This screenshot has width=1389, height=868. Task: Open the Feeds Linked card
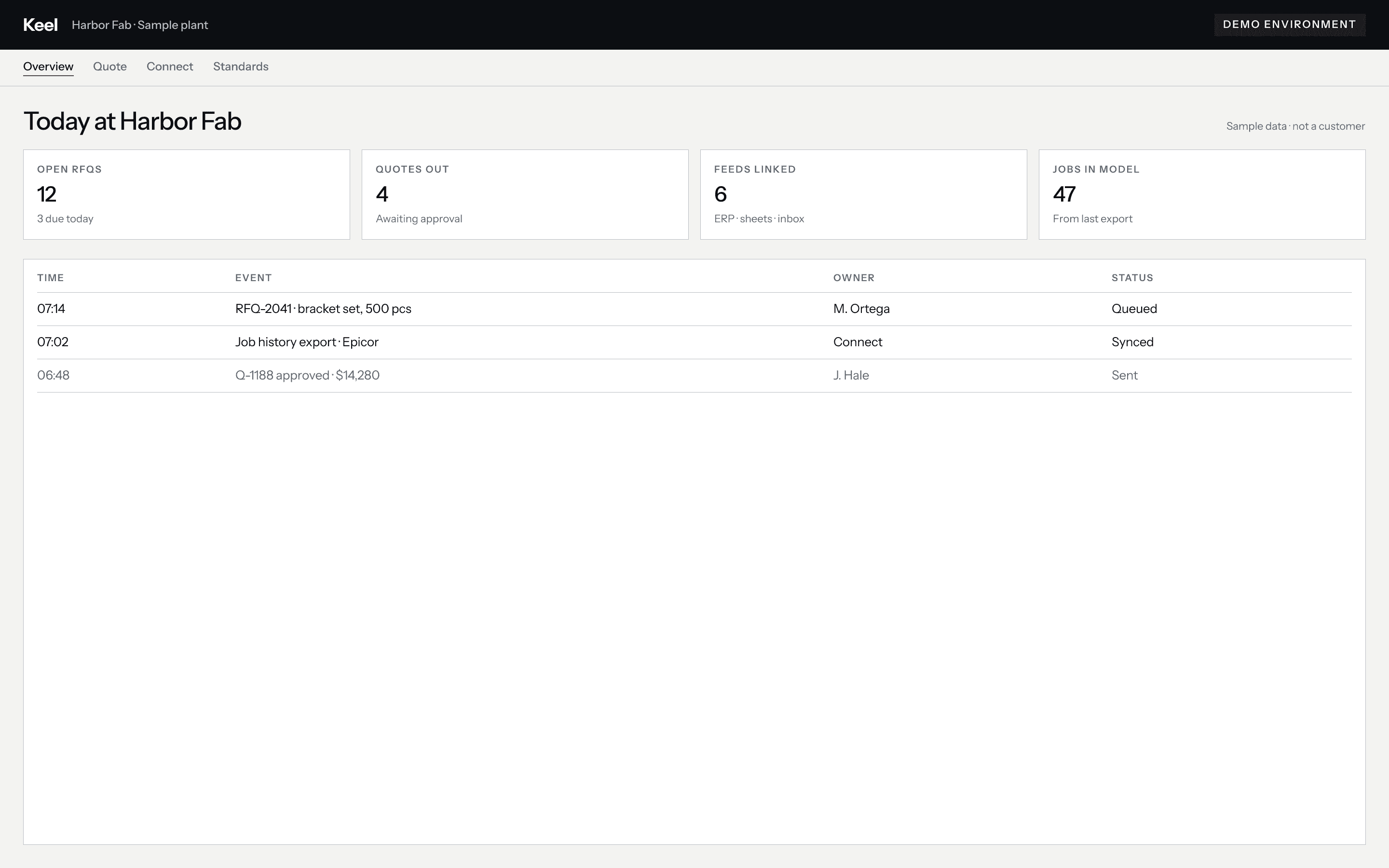click(x=863, y=195)
